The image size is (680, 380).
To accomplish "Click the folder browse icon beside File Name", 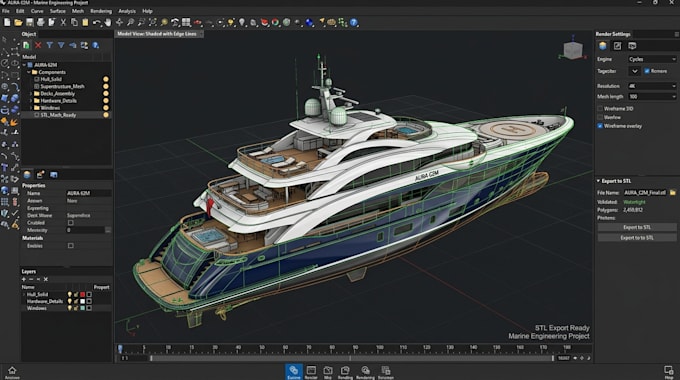I will point(673,193).
